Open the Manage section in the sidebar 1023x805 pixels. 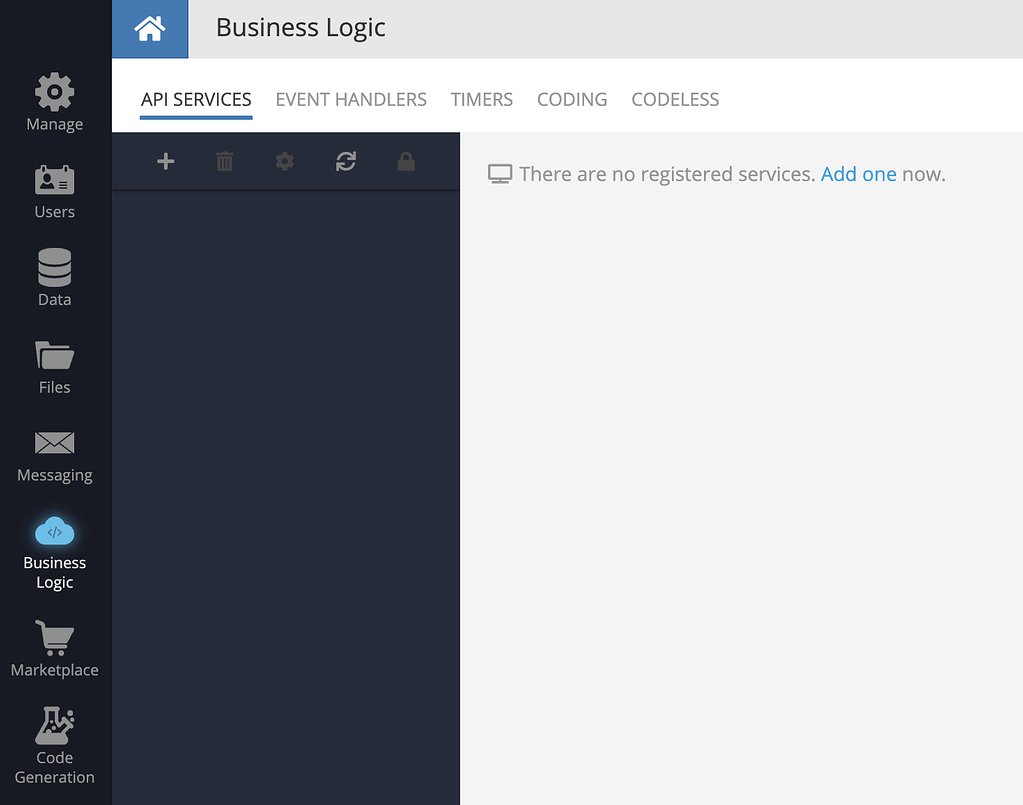point(54,100)
